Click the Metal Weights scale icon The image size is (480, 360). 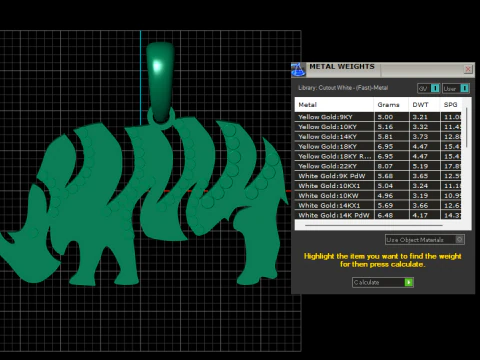pos(298,69)
